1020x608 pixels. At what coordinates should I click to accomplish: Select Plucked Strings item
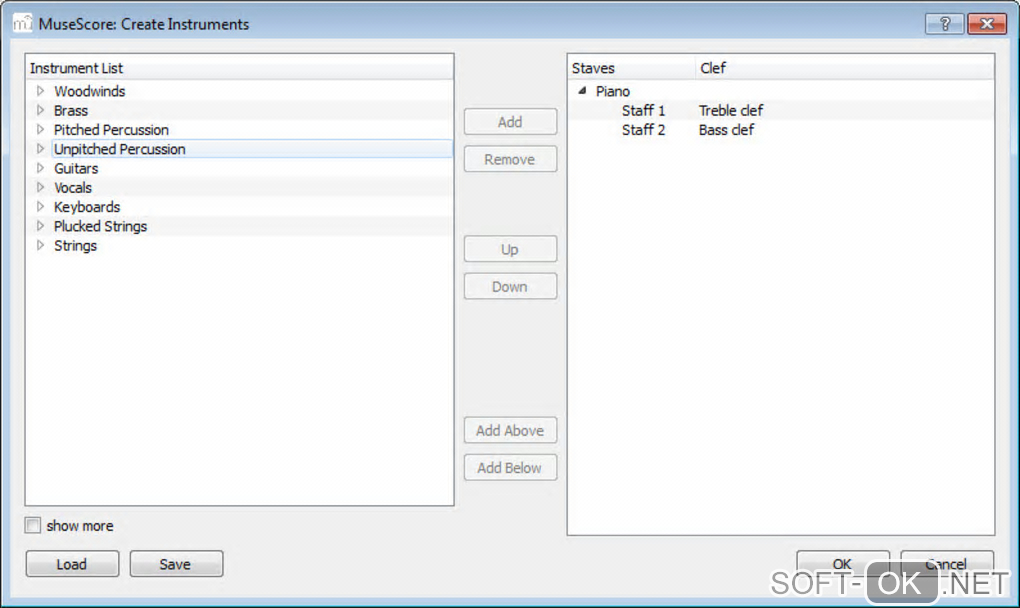[x=101, y=226]
